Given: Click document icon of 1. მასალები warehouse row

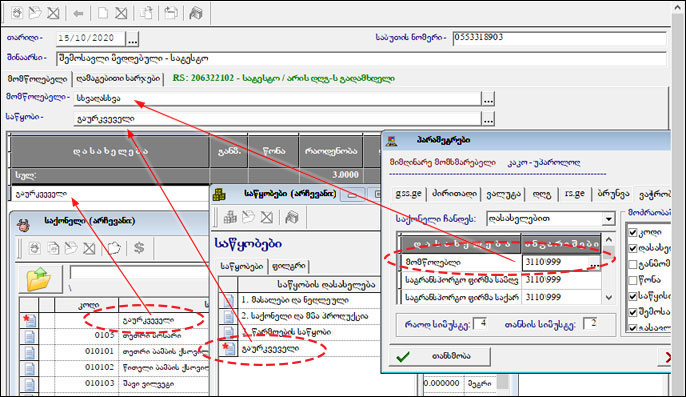Looking at the screenshot, I should tap(228, 301).
